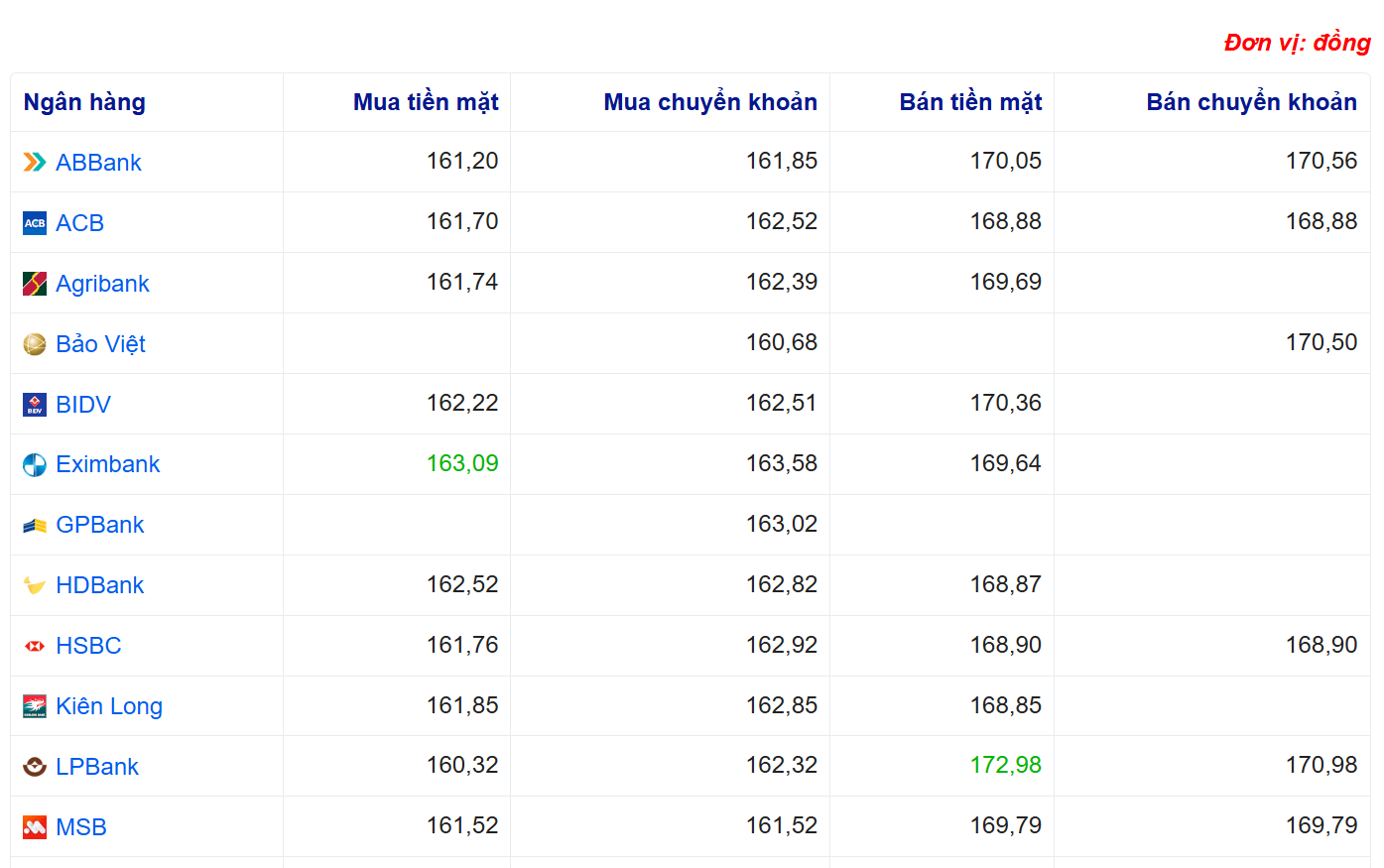The image size is (1384, 868).
Task: Open the GPBank link
Action: pos(99,525)
